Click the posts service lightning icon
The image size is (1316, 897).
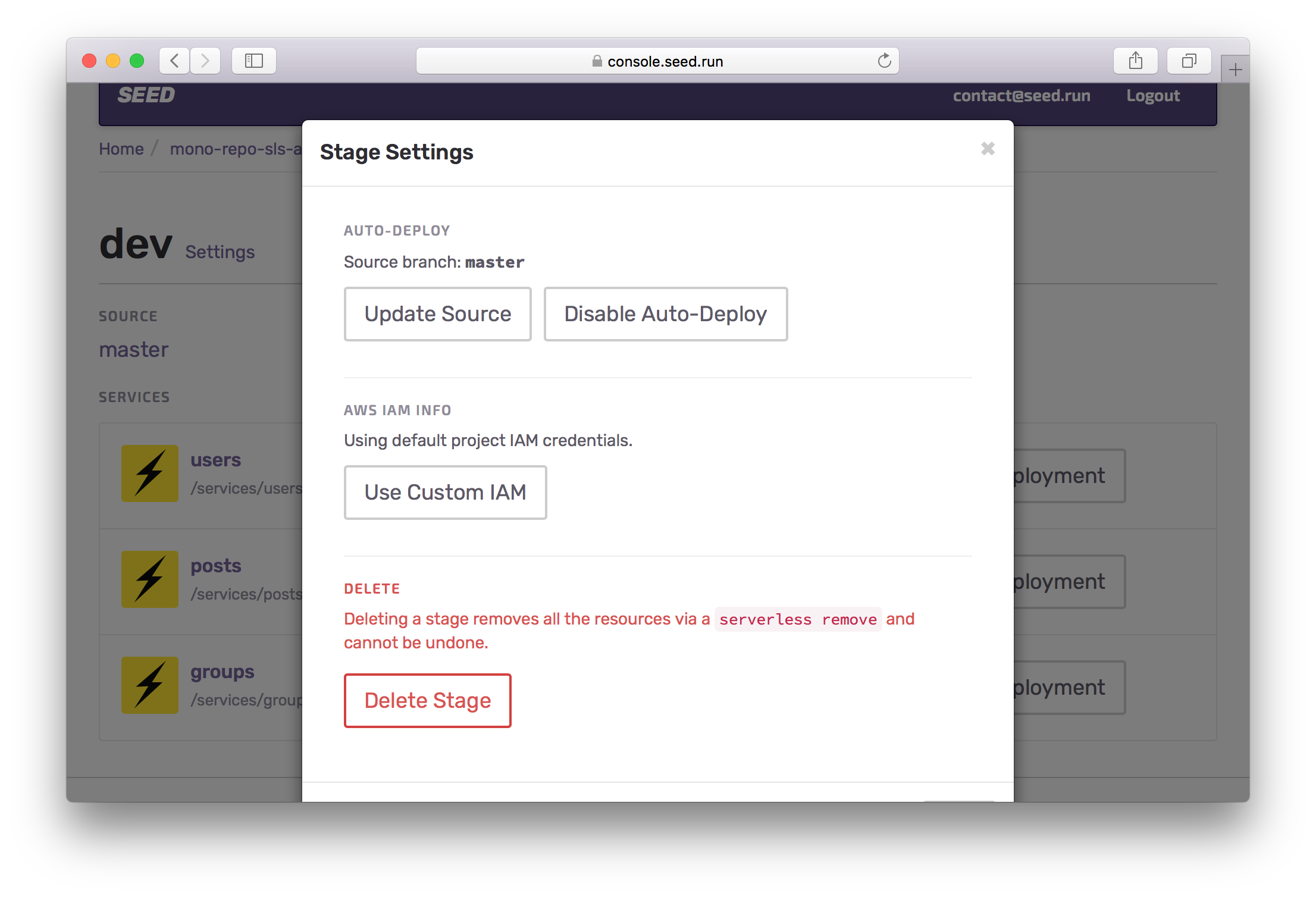tap(150, 579)
